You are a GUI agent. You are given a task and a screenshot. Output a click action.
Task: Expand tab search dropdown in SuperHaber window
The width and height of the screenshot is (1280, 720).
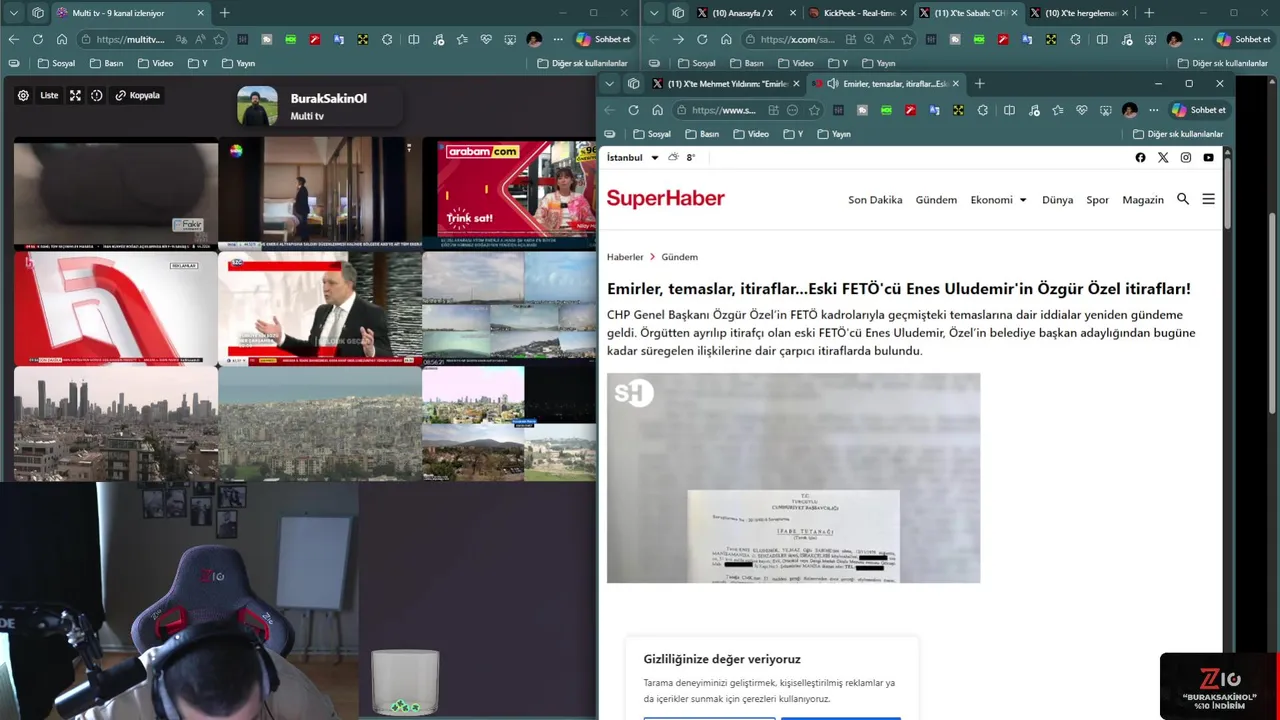(609, 84)
